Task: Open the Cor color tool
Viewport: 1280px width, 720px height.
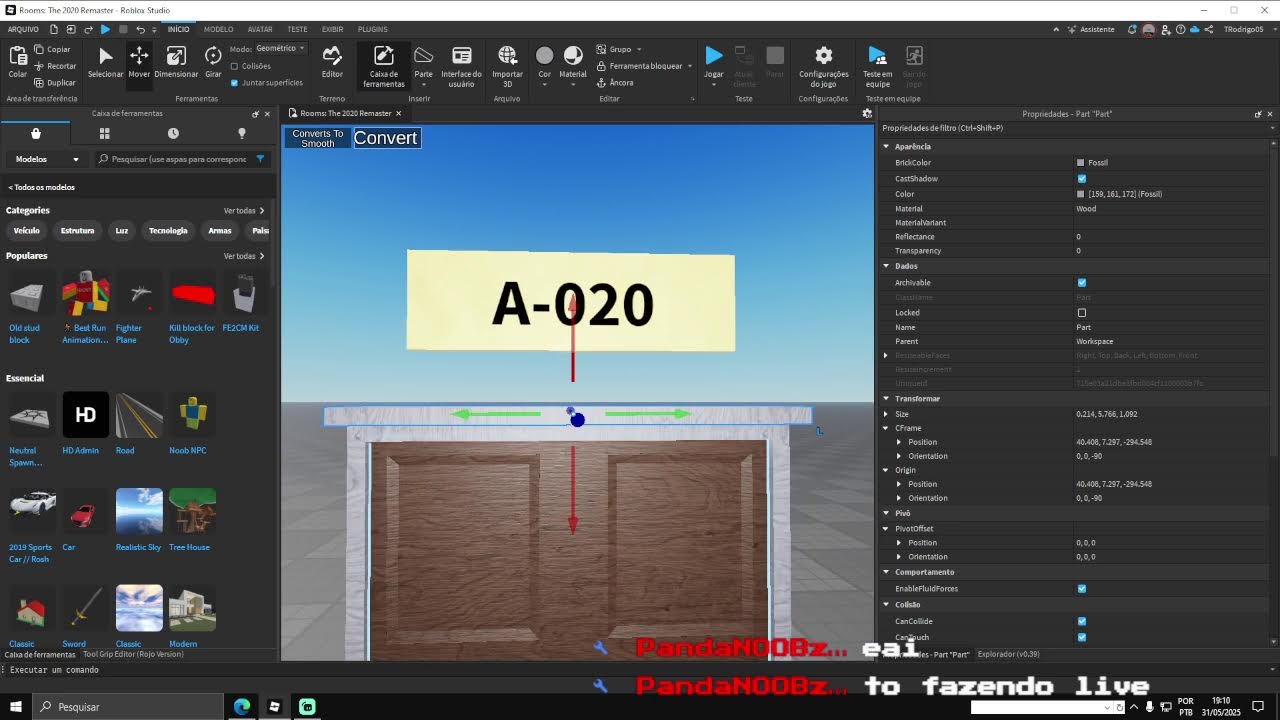Action: (544, 62)
